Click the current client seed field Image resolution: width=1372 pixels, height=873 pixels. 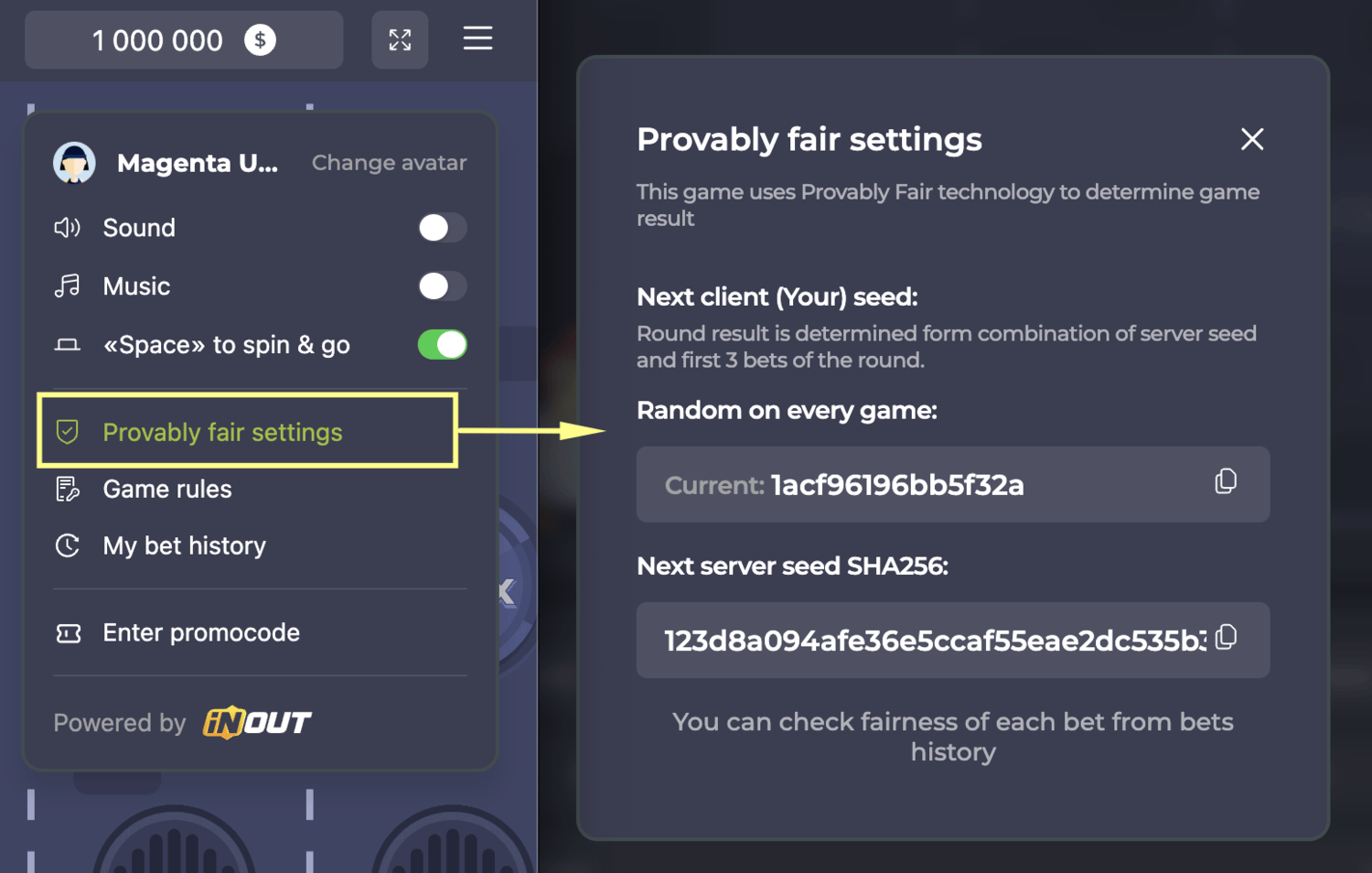coord(924,485)
